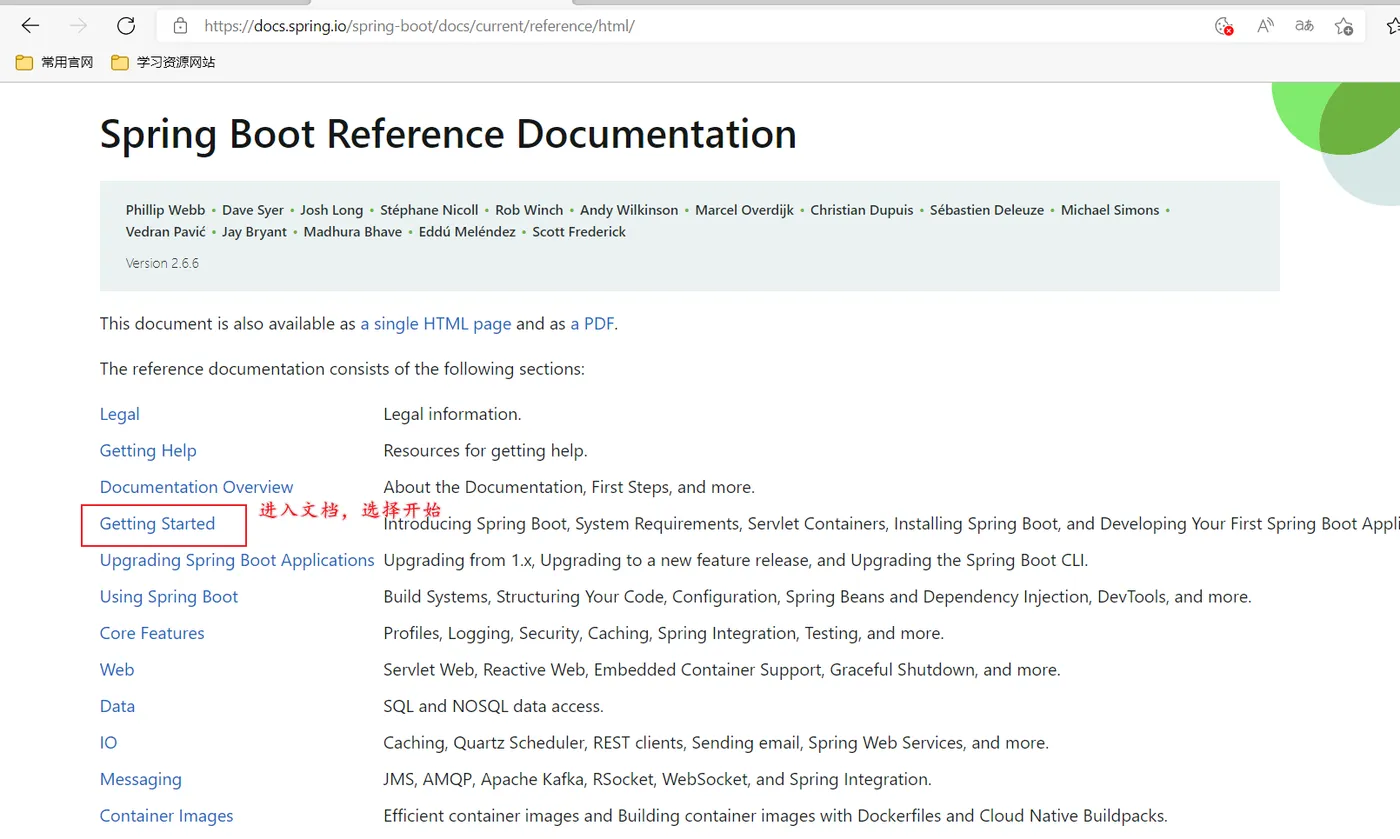The height and width of the screenshot is (839, 1400).
Task: Click the 'Profiles, Logging, Security' description text
Action: coord(664,633)
